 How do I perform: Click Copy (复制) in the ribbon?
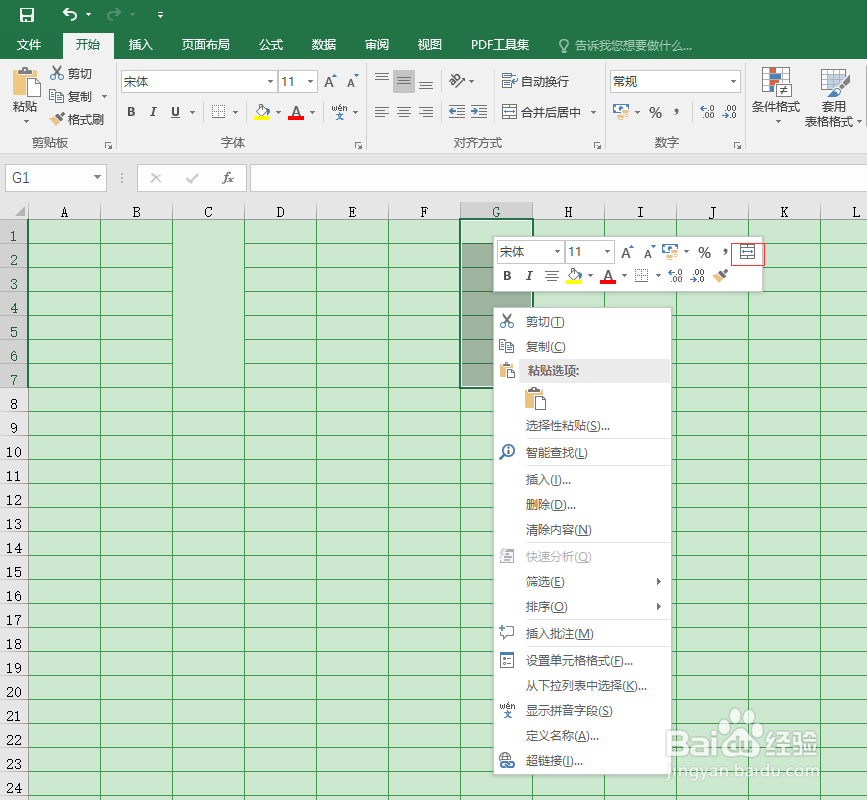tap(71, 96)
